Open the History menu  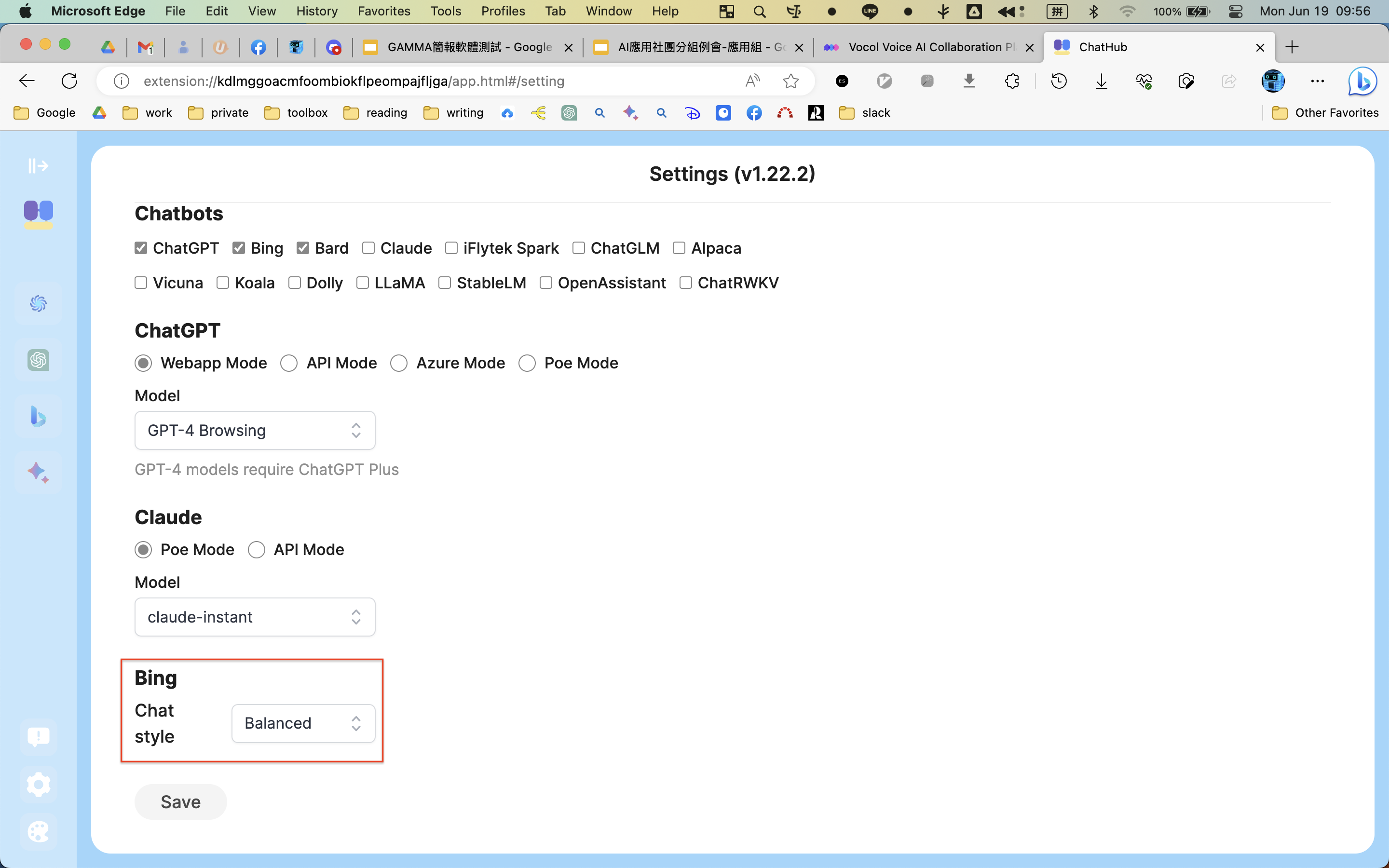point(316,11)
